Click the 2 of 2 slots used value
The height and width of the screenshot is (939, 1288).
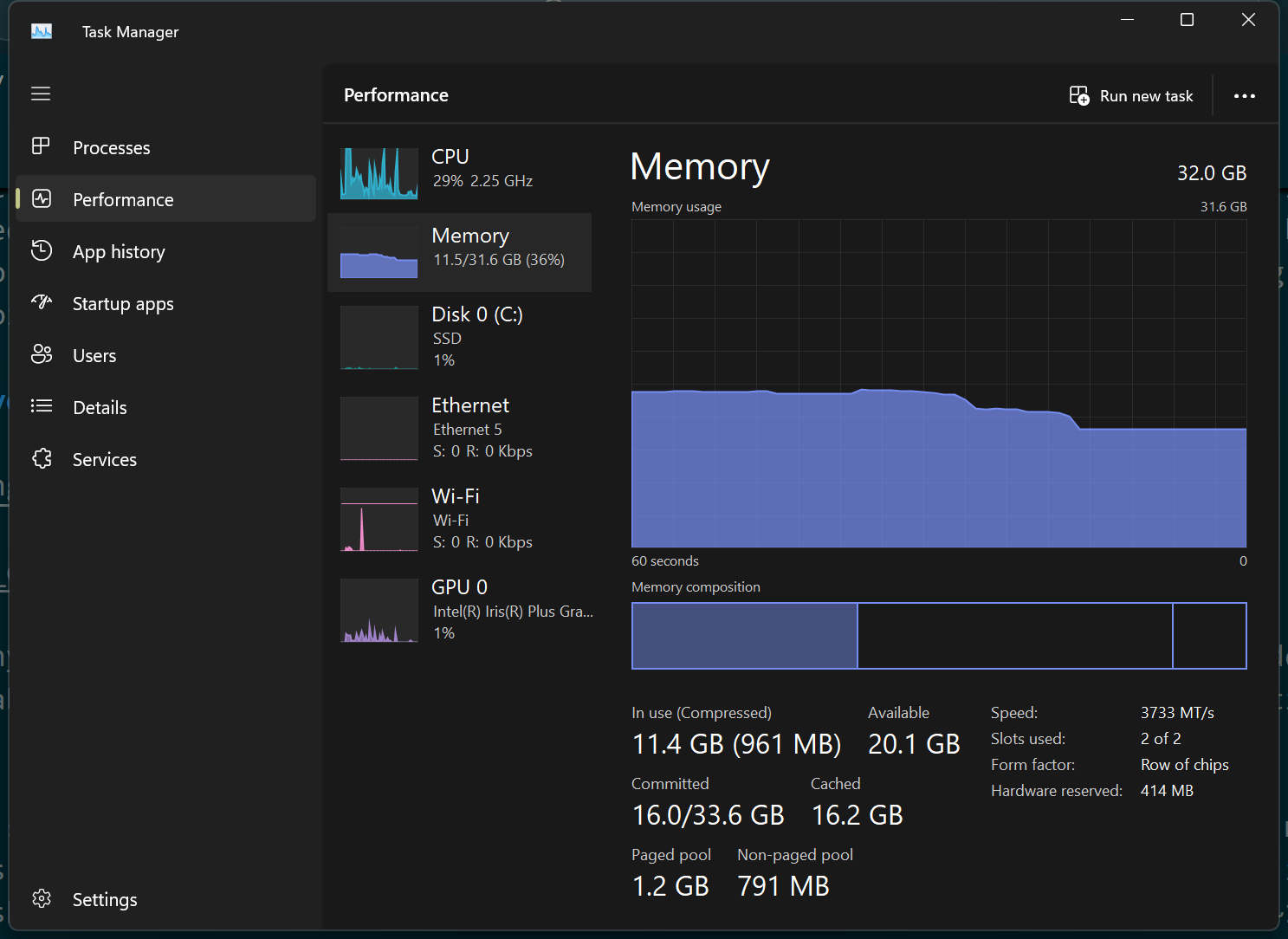[x=1161, y=739]
